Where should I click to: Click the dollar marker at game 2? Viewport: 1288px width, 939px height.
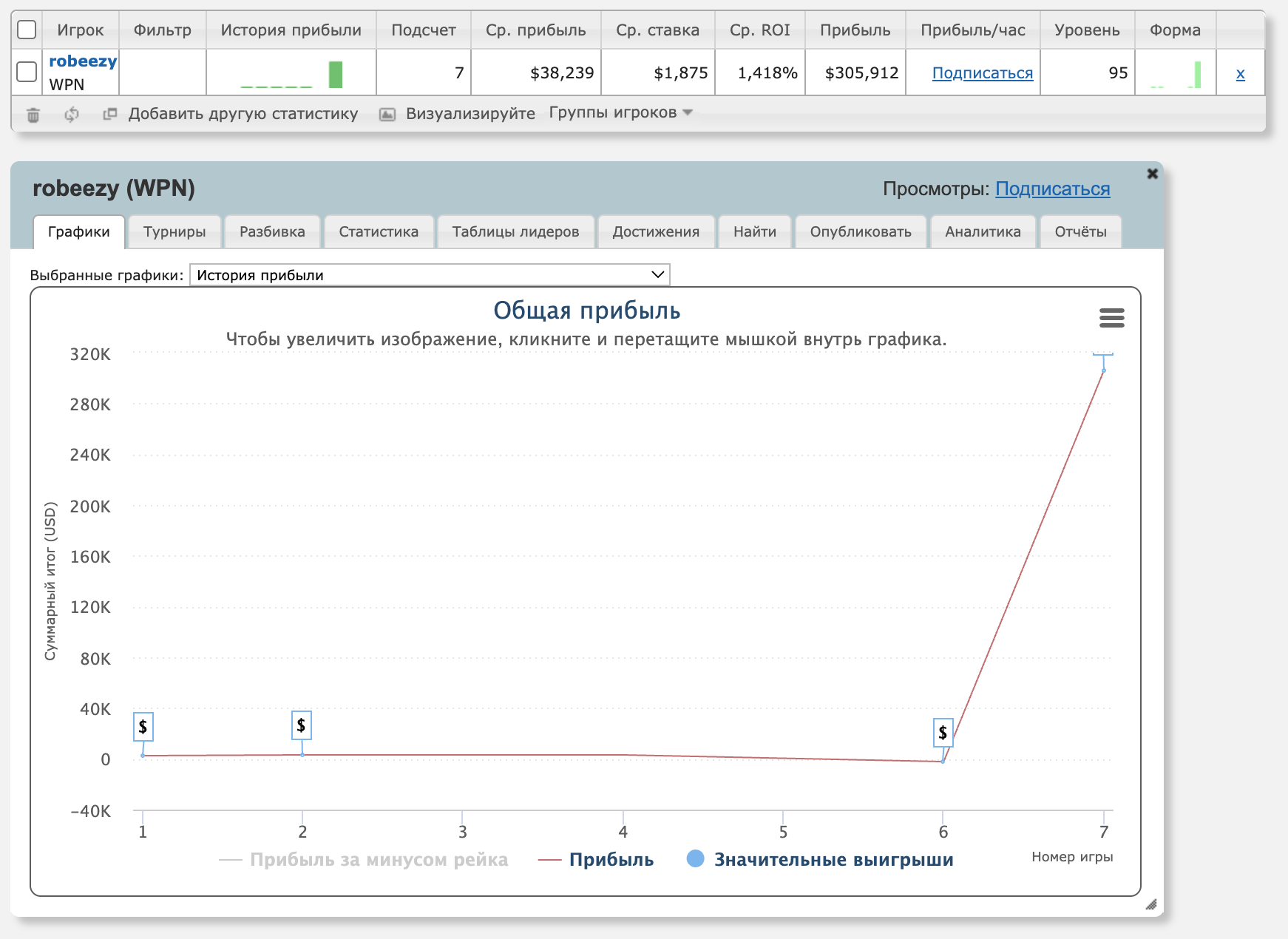click(301, 725)
